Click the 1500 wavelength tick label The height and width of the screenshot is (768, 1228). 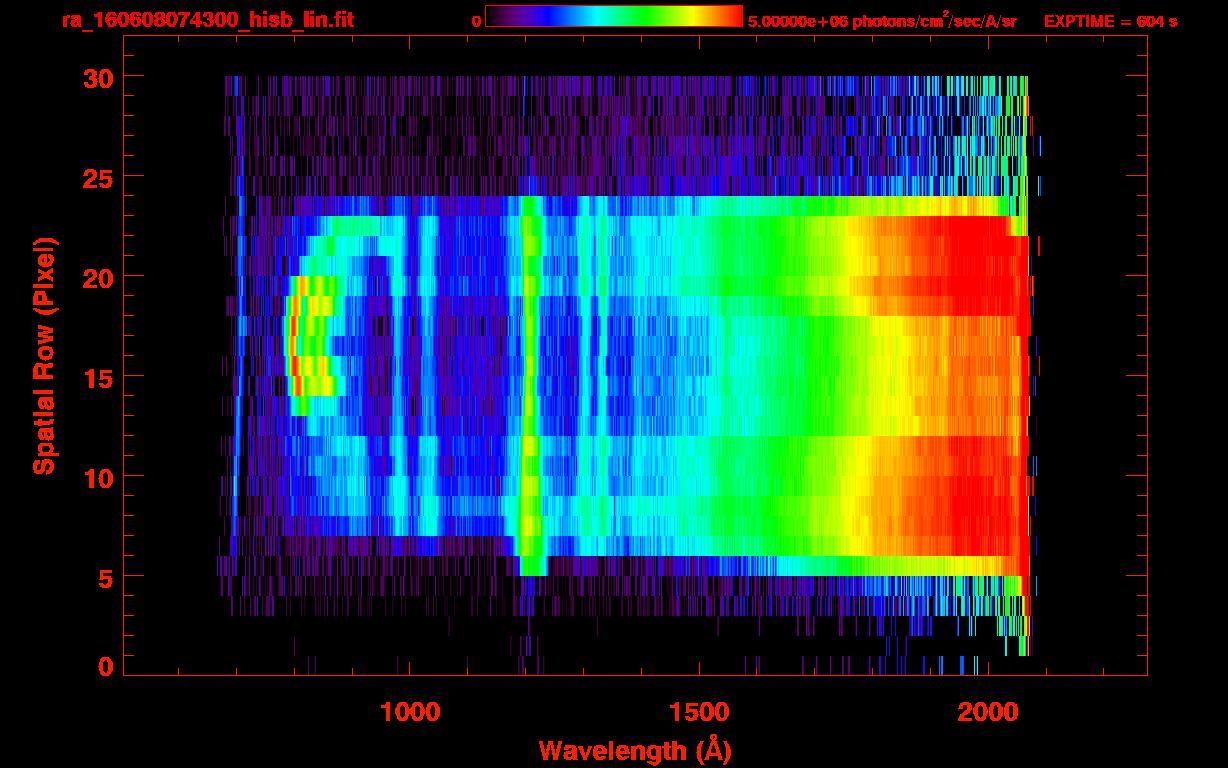698,713
